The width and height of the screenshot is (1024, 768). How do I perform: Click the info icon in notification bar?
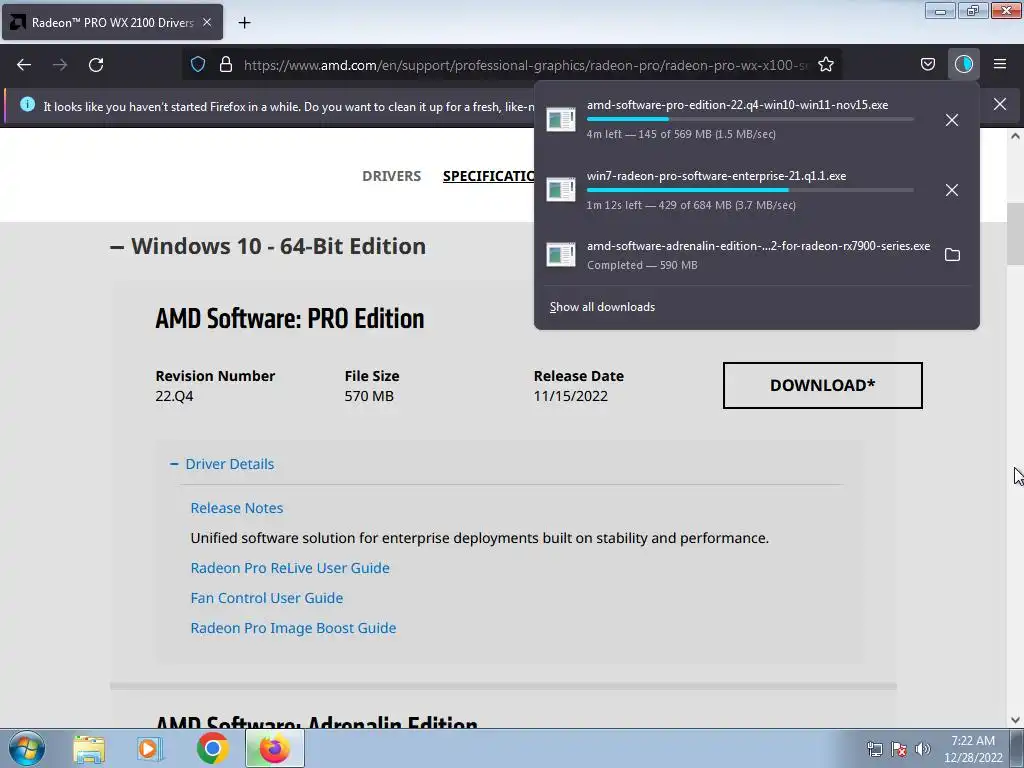pyautogui.click(x=27, y=104)
